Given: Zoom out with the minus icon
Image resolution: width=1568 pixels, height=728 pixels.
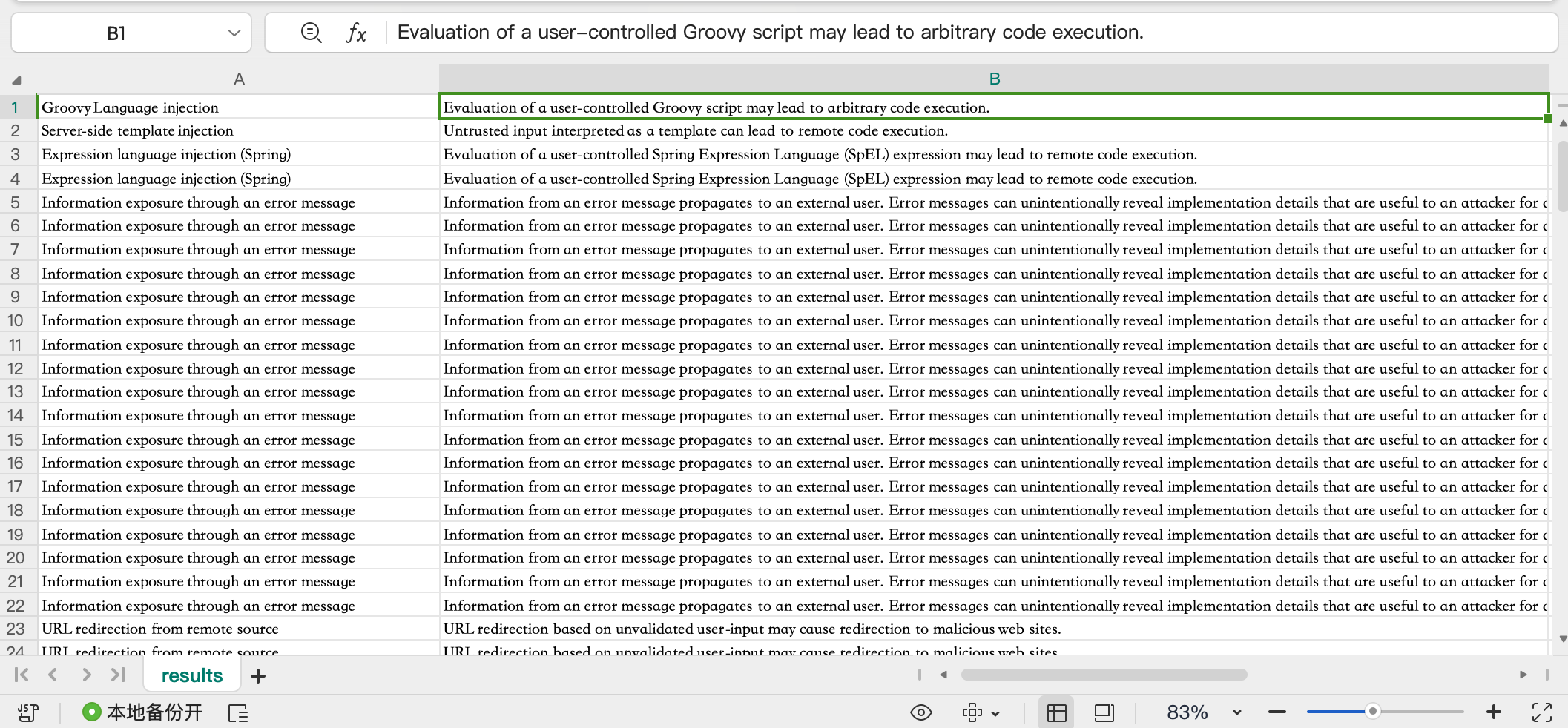Looking at the screenshot, I should [x=1277, y=712].
